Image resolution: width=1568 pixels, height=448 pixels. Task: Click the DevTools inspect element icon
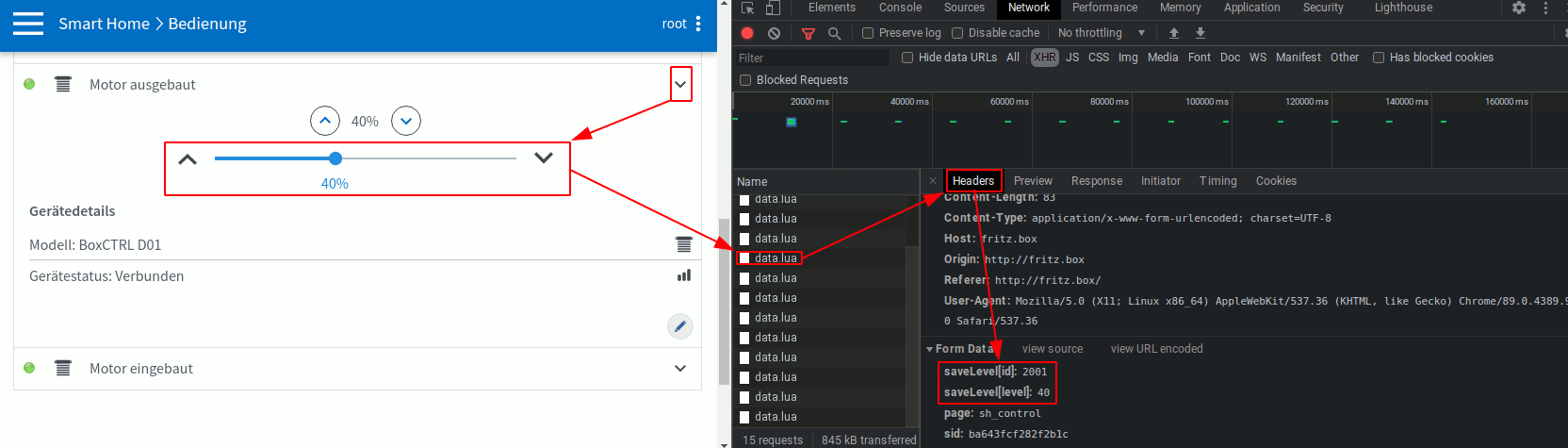click(x=748, y=8)
